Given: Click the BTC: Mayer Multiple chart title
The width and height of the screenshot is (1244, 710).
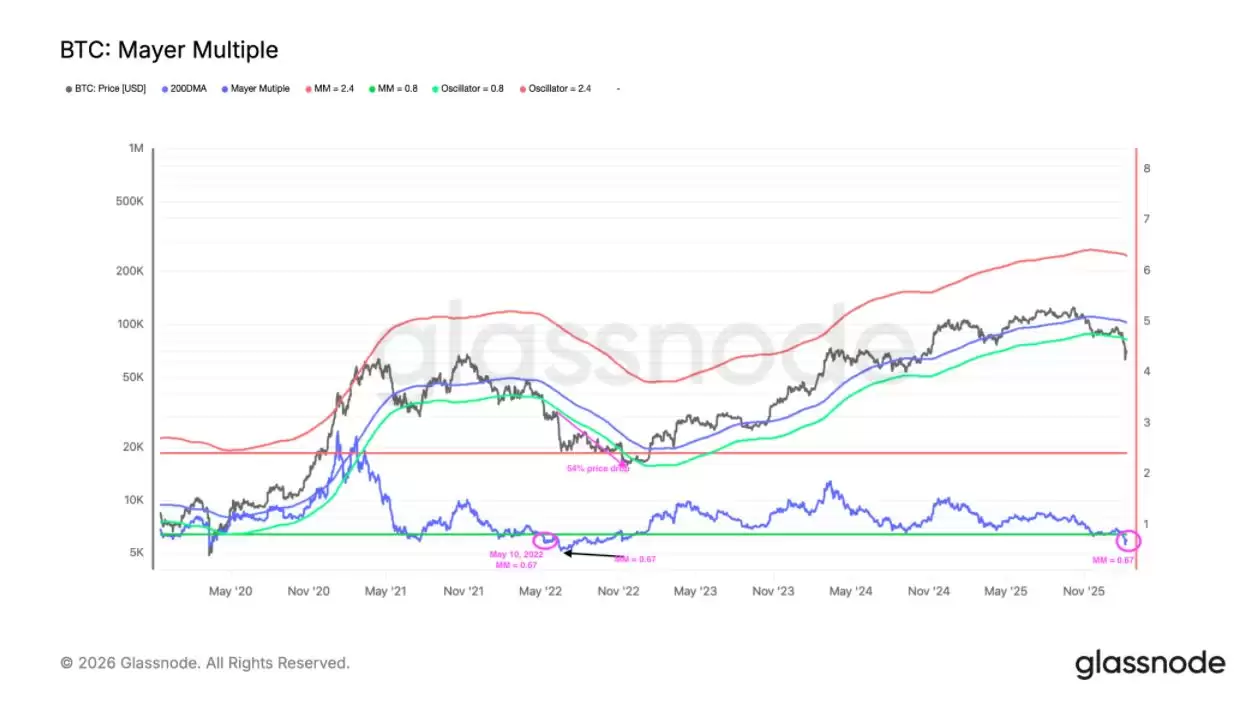Looking at the screenshot, I should tap(169, 49).
